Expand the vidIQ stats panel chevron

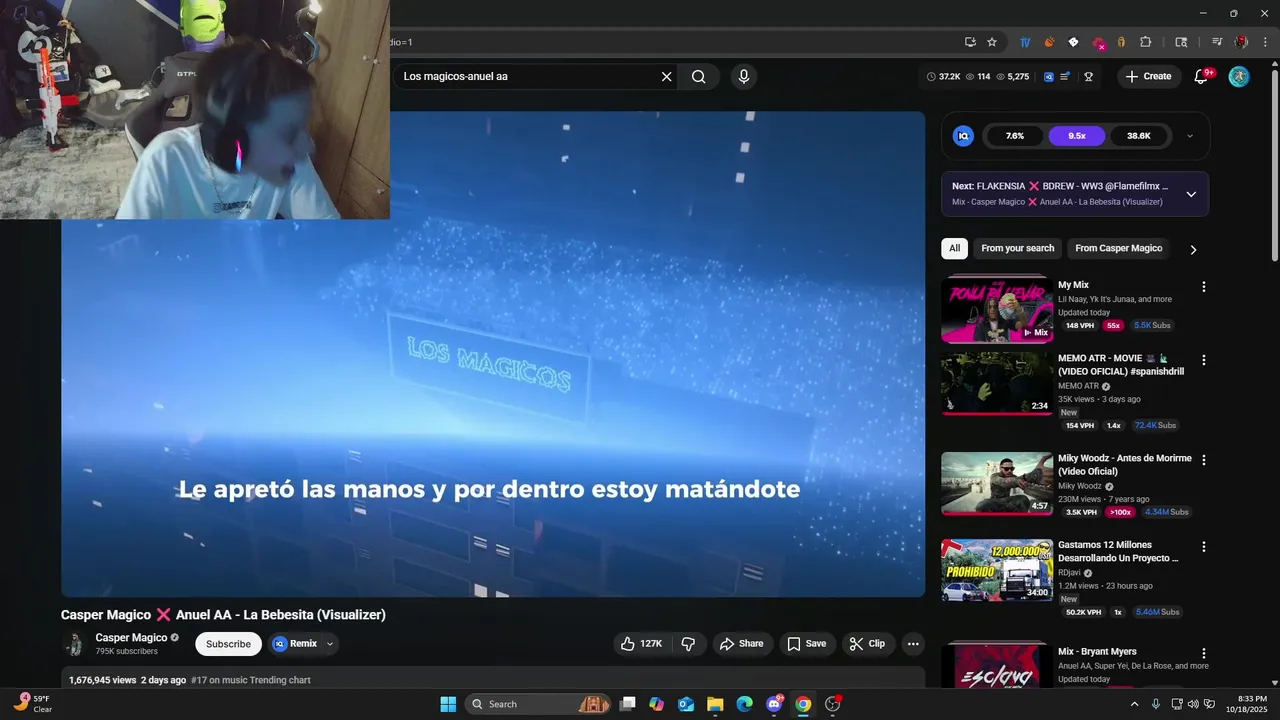click(1189, 136)
